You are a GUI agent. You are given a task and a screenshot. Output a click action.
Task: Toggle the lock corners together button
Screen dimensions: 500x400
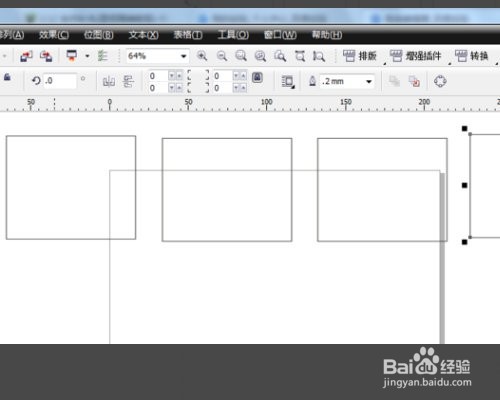pos(257,77)
